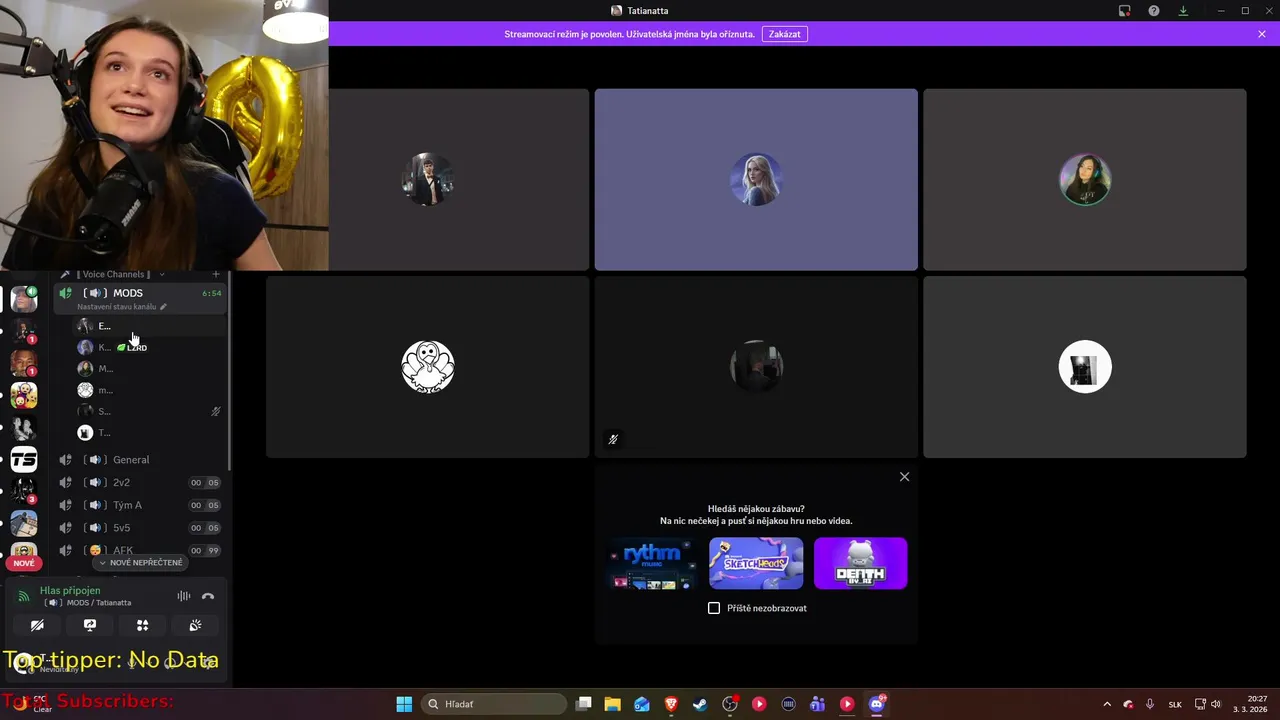The image size is (1280, 720).
Task: Disconnect from the voice call
Action: pyautogui.click(x=208, y=596)
